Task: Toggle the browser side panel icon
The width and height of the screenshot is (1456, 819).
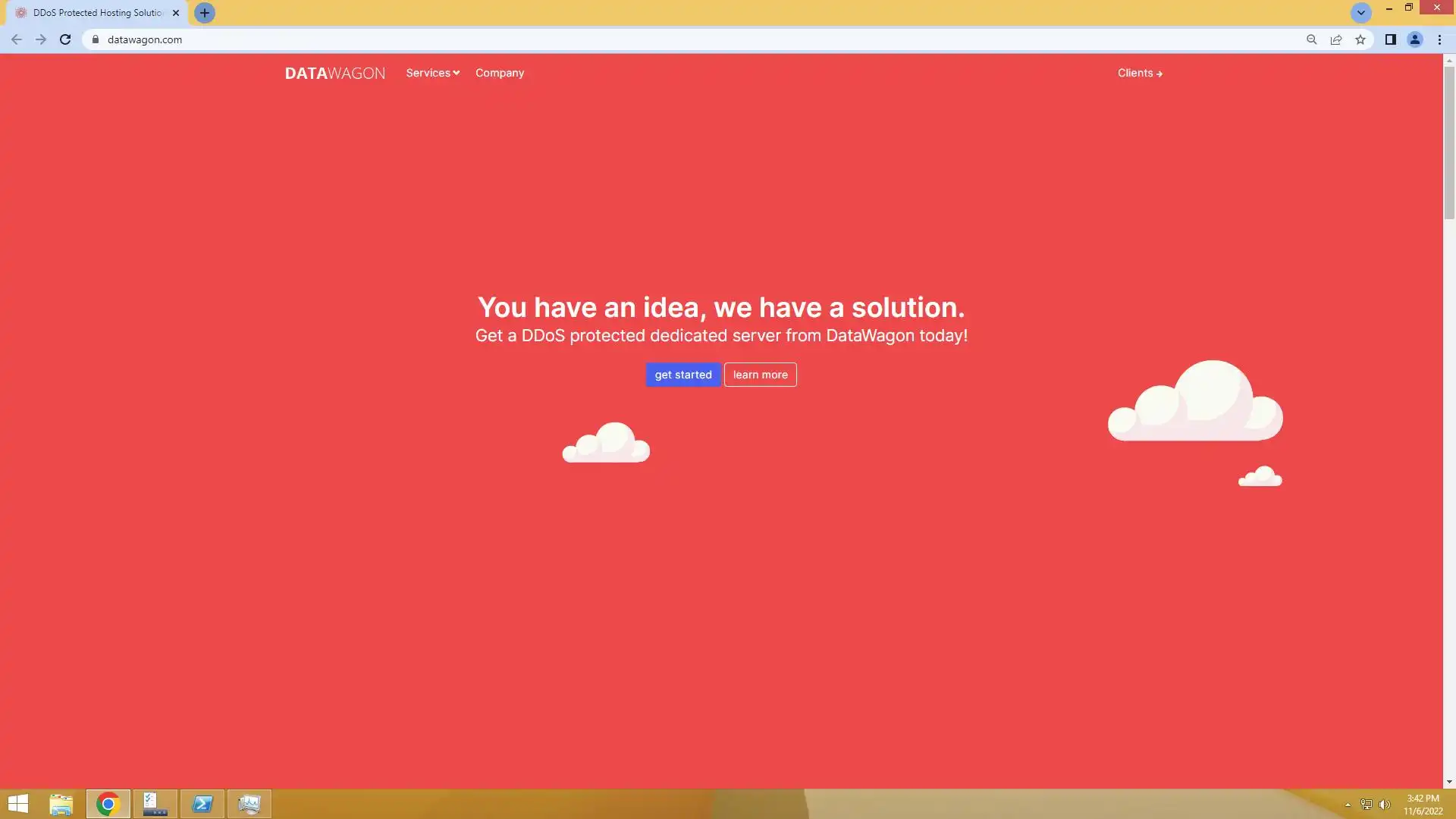Action: [1390, 39]
